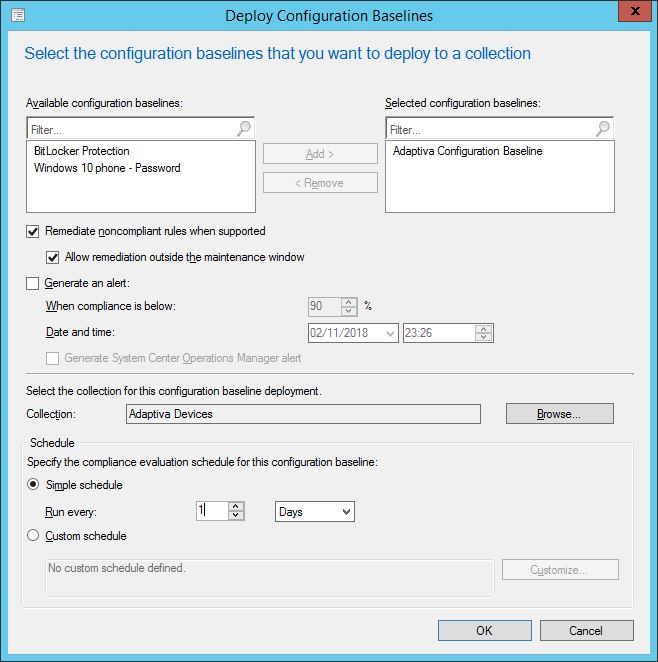Image resolution: width=658 pixels, height=662 pixels.
Task: Select the Custom schedule radio button
Action: click(33, 536)
